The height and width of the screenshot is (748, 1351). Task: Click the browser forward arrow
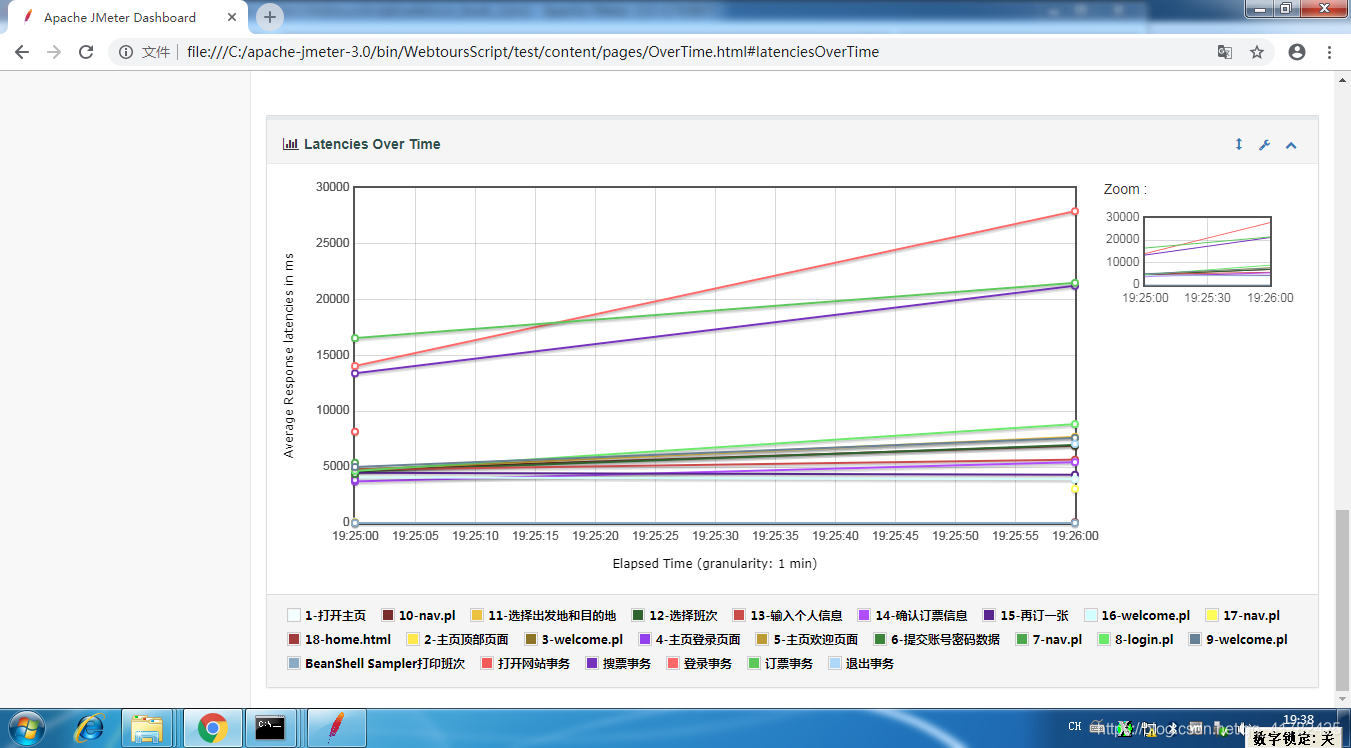pos(54,52)
